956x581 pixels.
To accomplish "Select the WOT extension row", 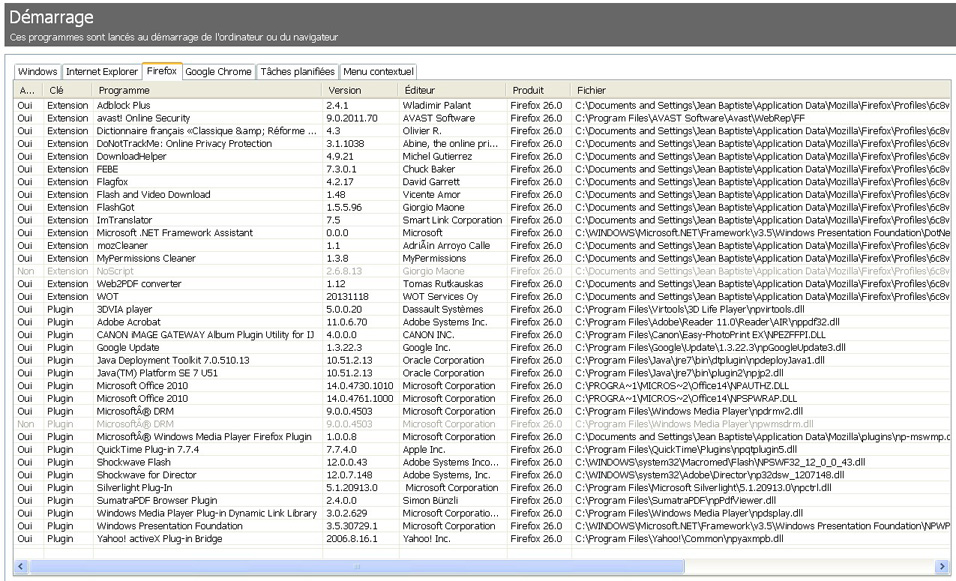I will coord(482,297).
